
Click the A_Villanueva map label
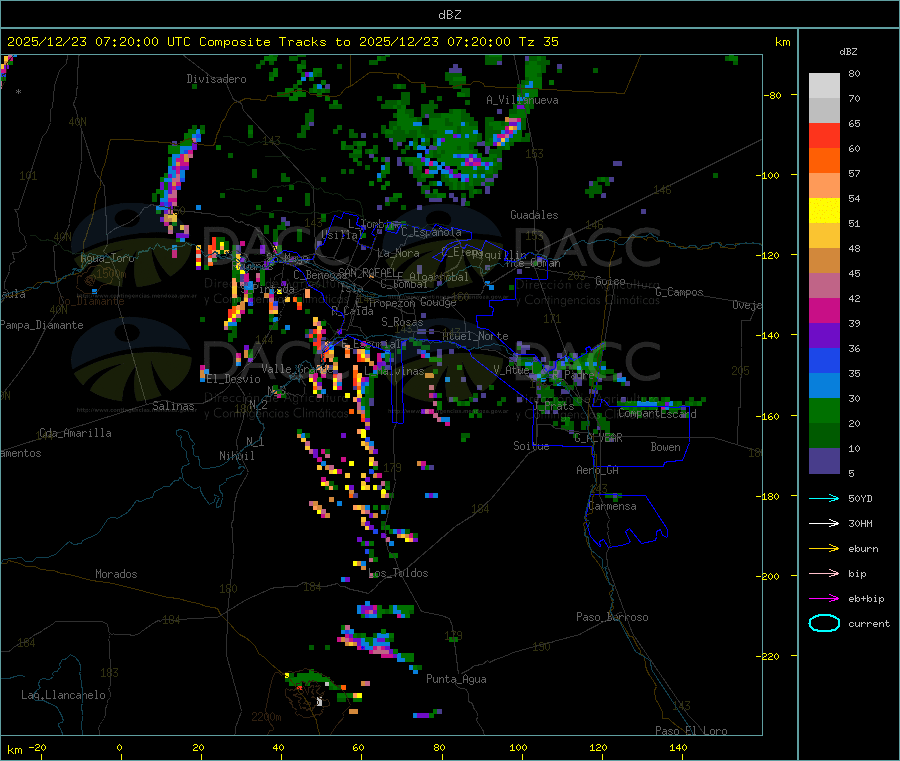pyautogui.click(x=522, y=100)
